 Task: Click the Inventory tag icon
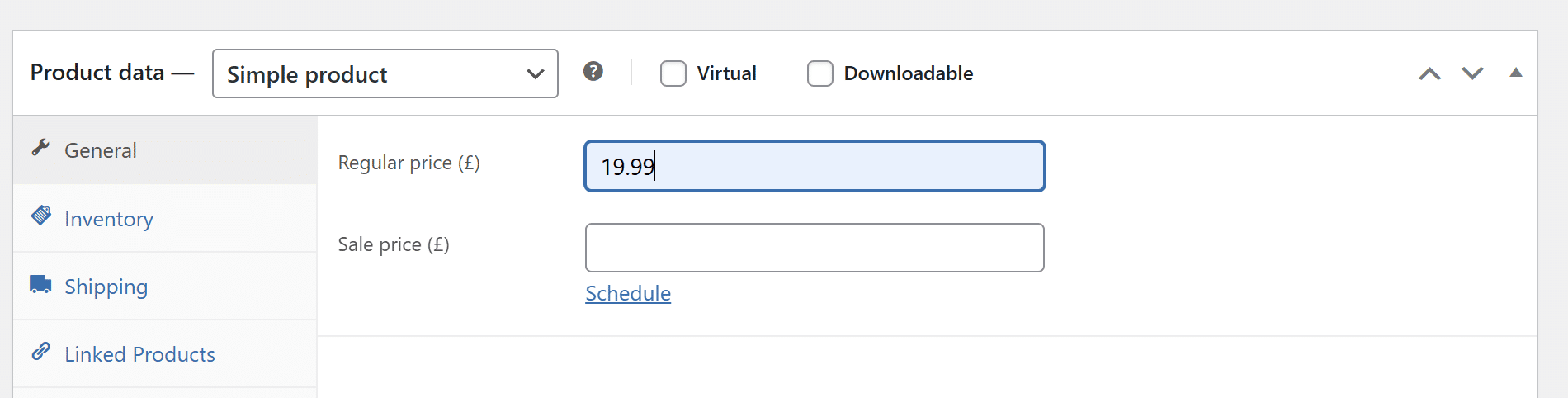[40, 216]
